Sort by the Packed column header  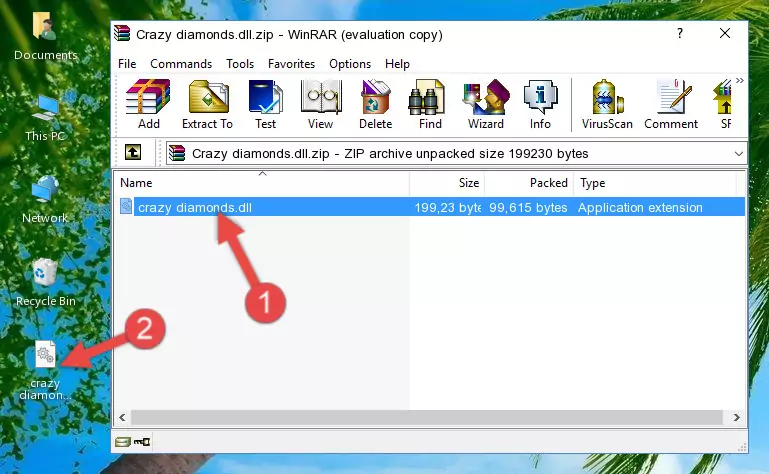tap(529, 183)
